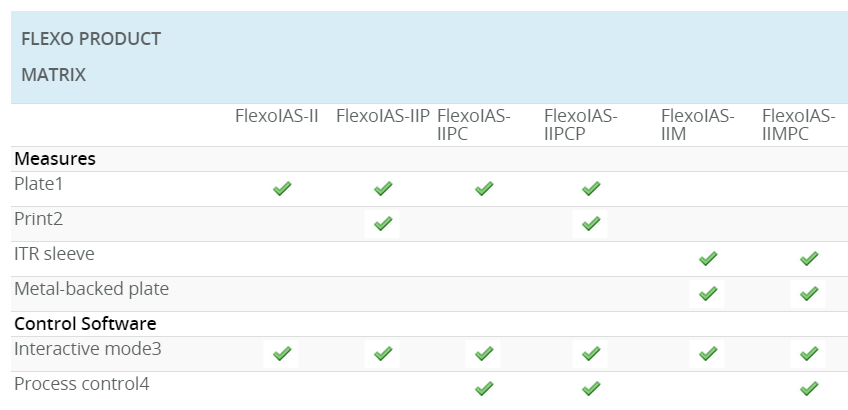This screenshot has height=410, width=848.
Task: Click the Control Software section heading
Action: [85, 324]
